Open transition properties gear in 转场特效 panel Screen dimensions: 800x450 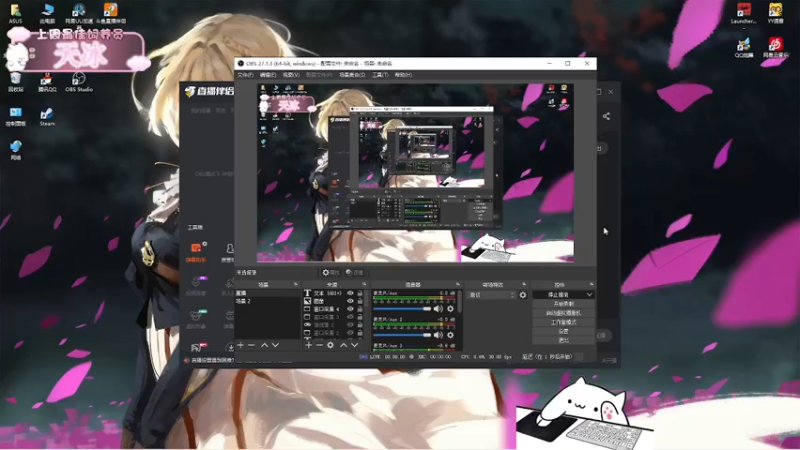[523, 295]
